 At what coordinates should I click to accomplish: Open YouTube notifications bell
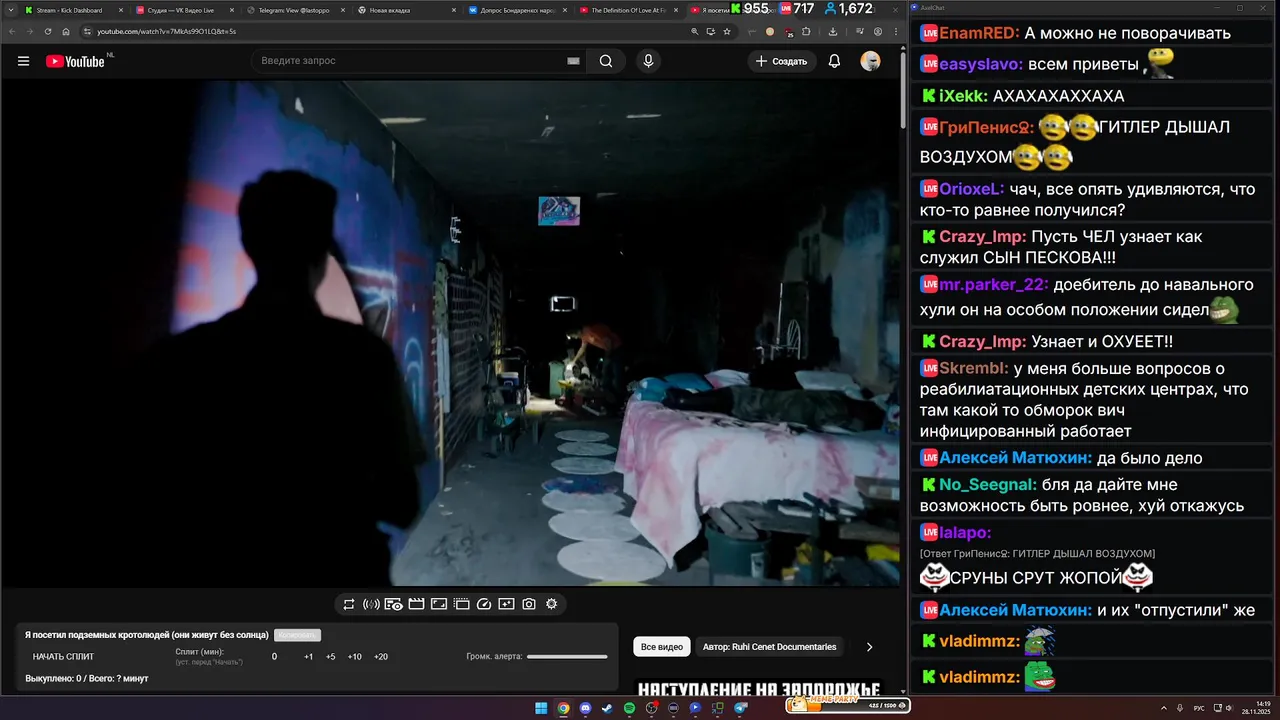(x=834, y=61)
